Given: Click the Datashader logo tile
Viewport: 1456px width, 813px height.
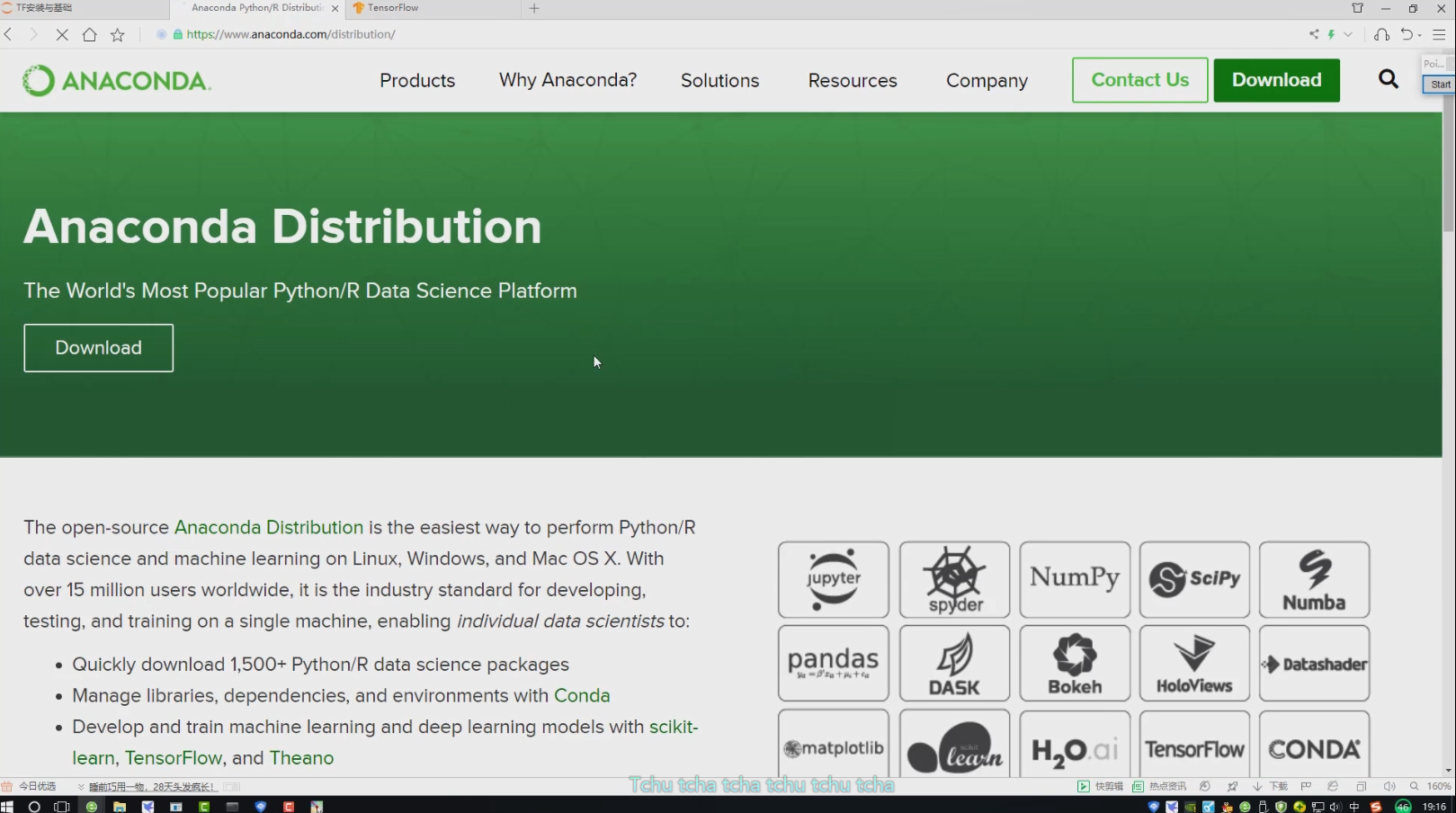Looking at the screenshot, I should (1314, 664).
